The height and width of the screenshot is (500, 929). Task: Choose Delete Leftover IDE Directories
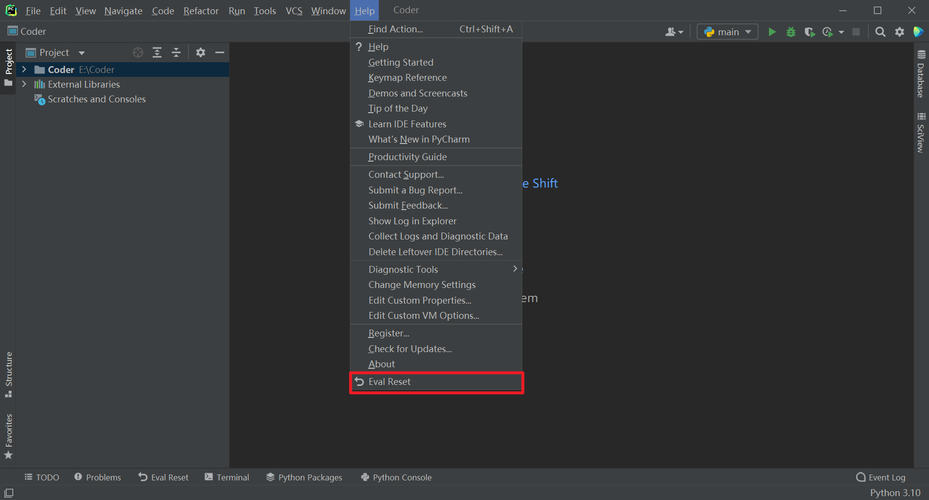click(436, 252)
